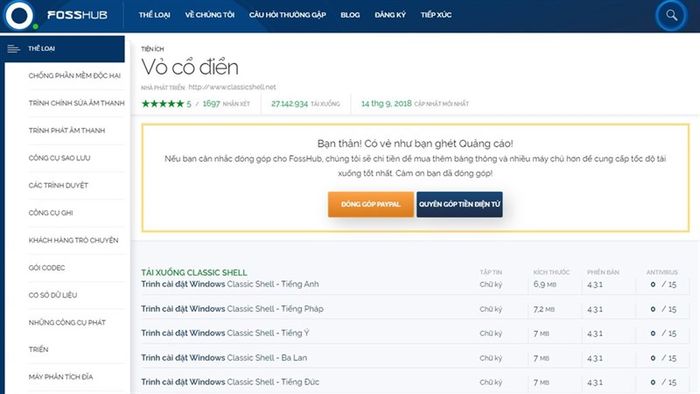
Task: Click the five-star rating icons
Action: tap(162, 104)
